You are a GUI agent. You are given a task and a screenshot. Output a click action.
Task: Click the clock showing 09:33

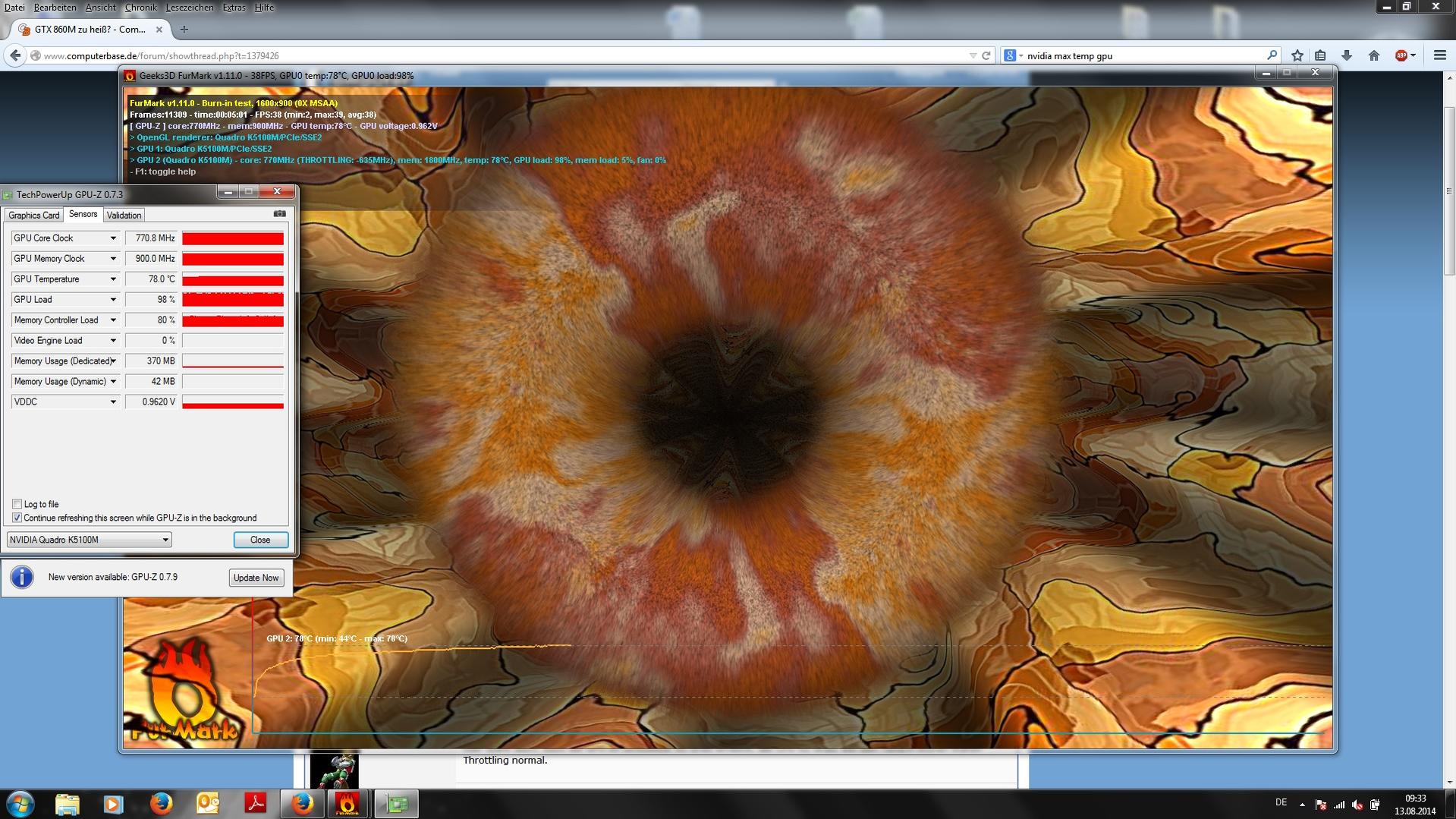click(x=1415, y=799)
